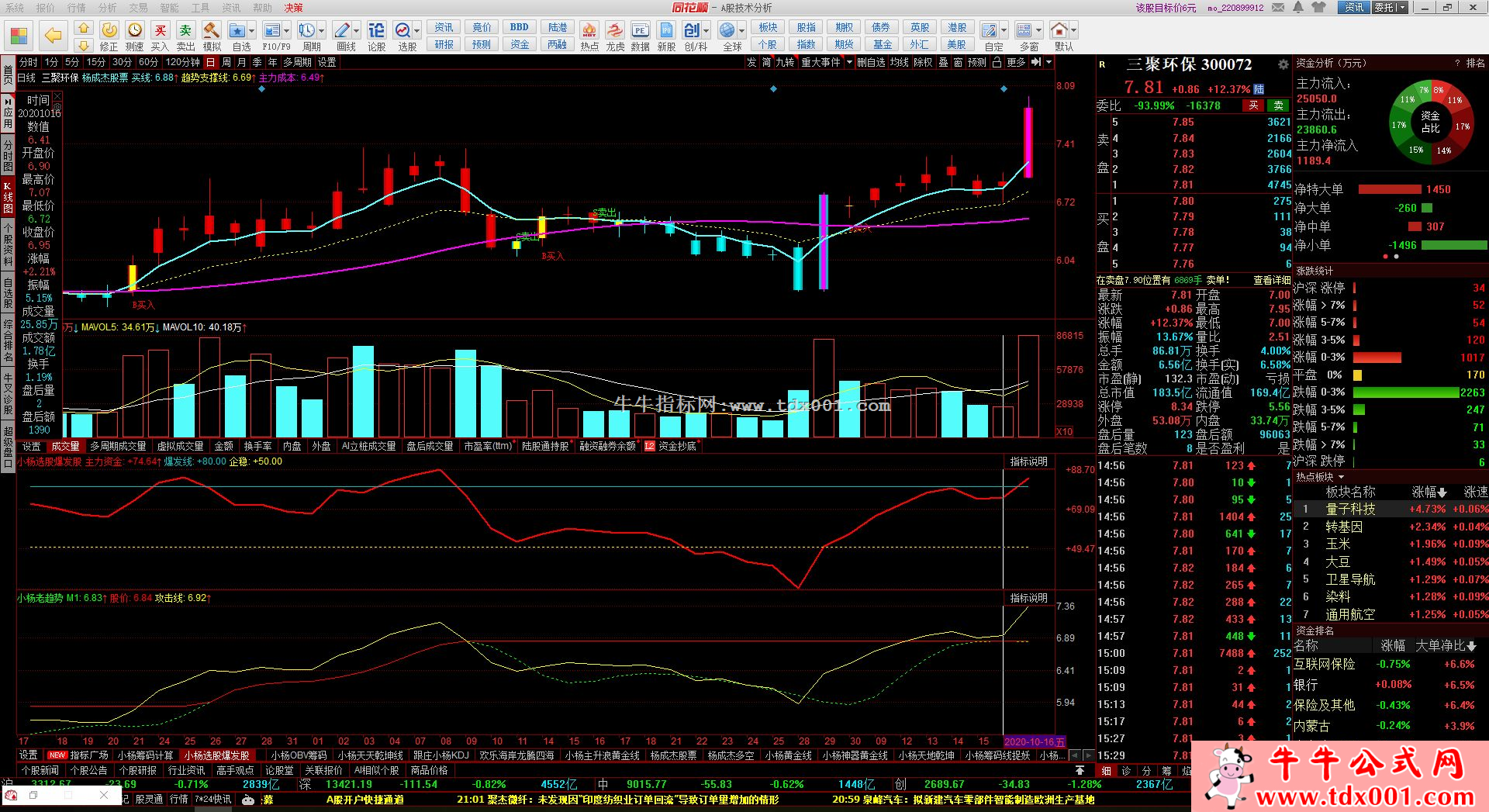Click the green 卖出 sell icon

[x=185, y=36]
